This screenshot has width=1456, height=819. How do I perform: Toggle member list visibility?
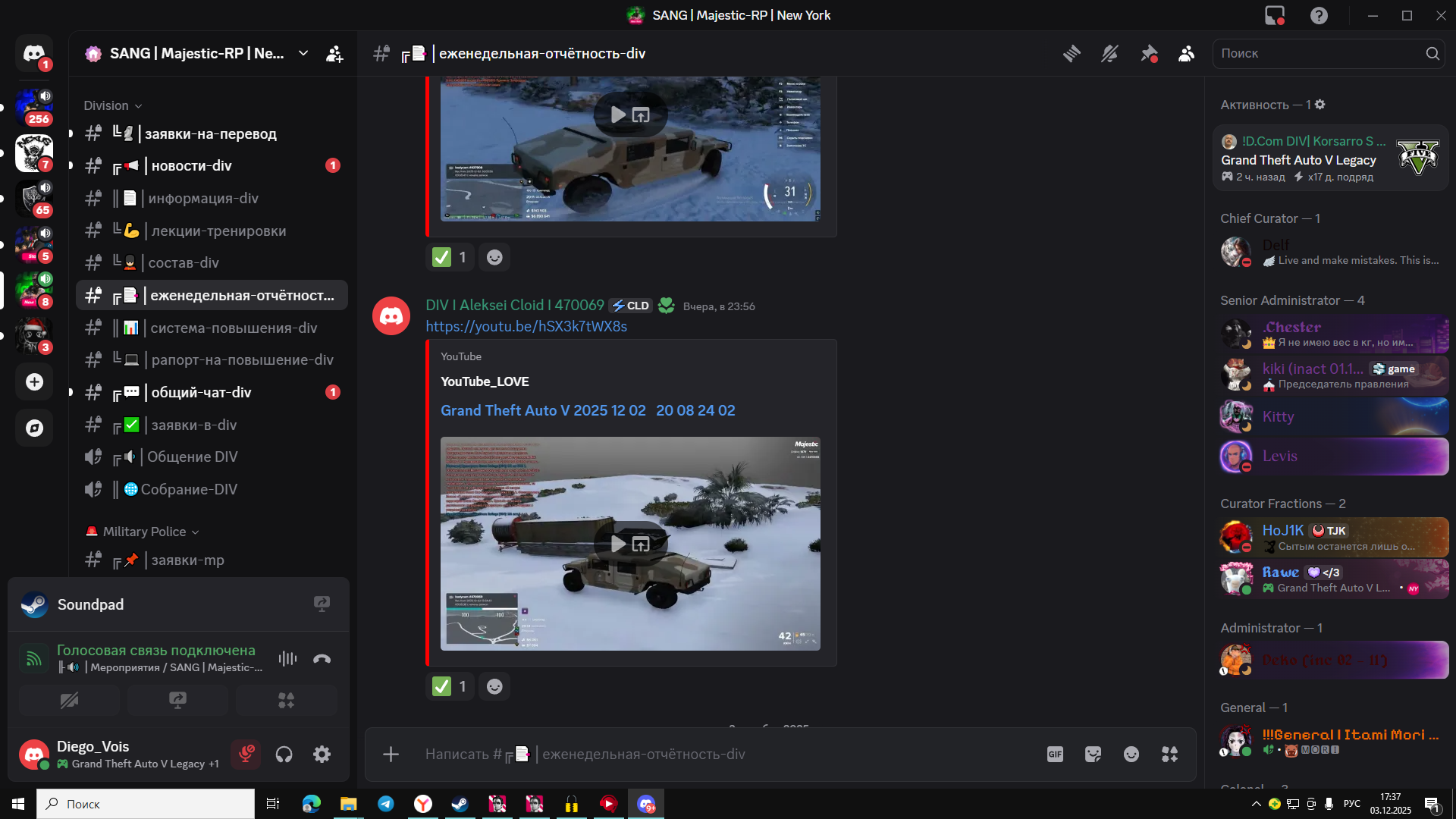pos(1186,54)
